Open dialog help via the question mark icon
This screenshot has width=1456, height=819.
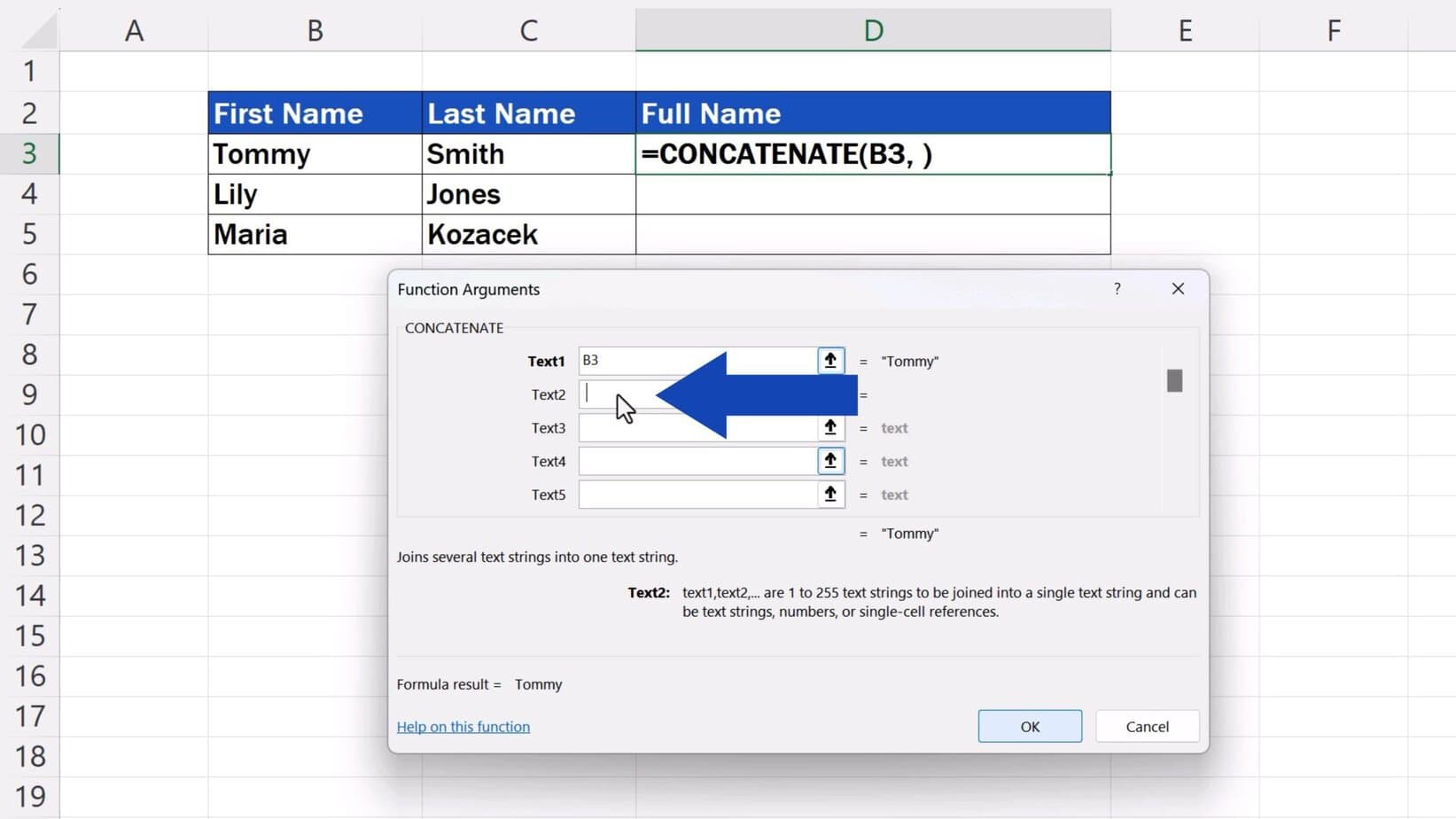pos(1117,289)
